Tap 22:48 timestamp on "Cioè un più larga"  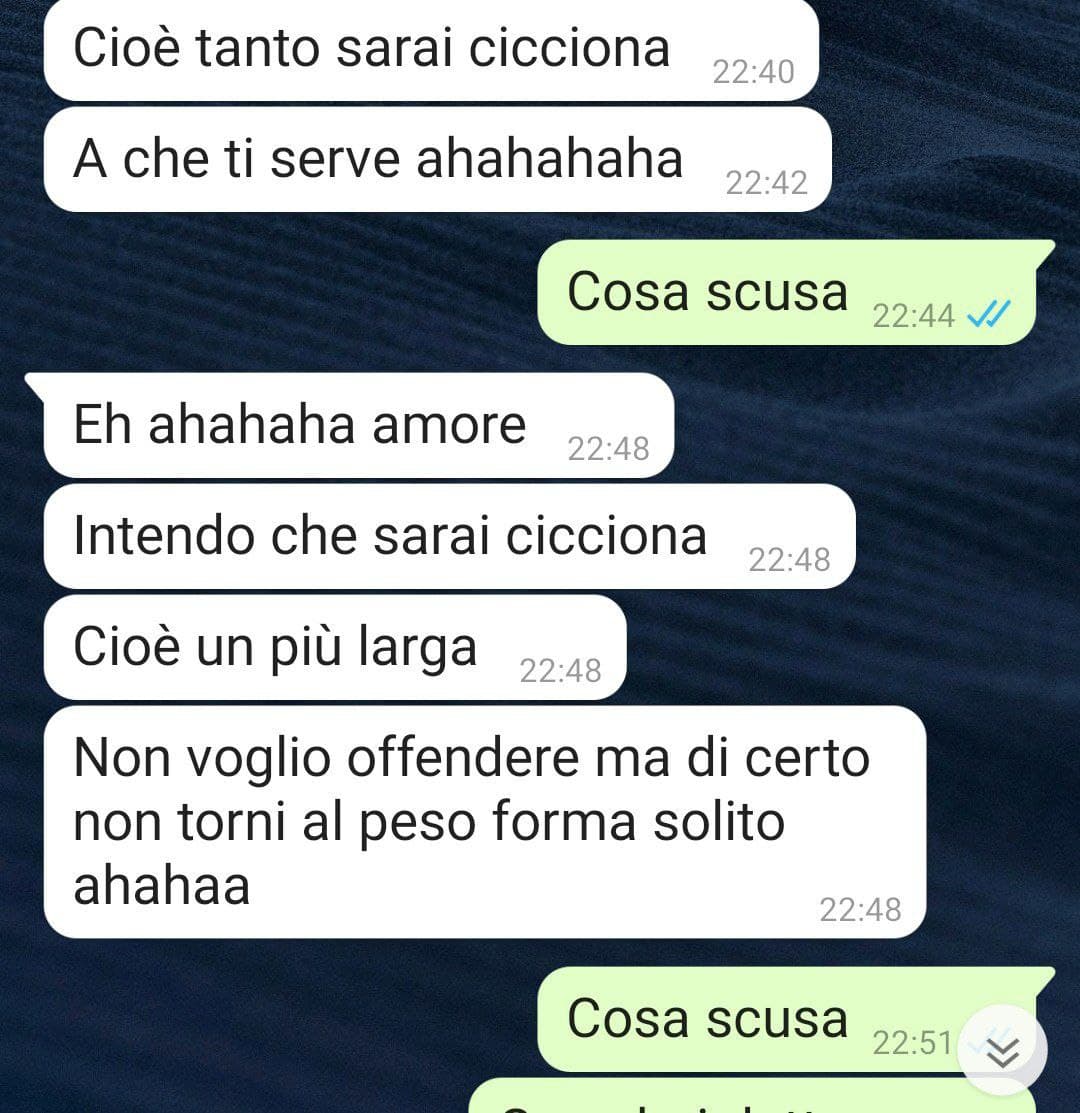click(560, 671)
